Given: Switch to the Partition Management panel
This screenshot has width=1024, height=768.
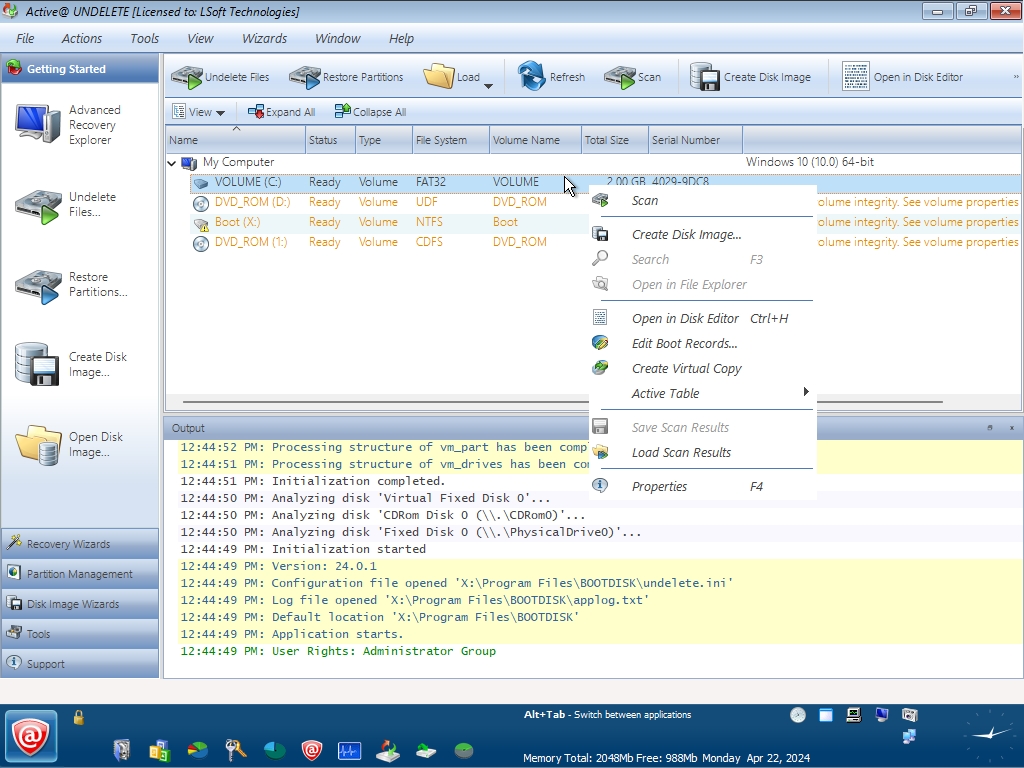Looking at the screenshot, I should pyautogui.click(x=80, y=574).
